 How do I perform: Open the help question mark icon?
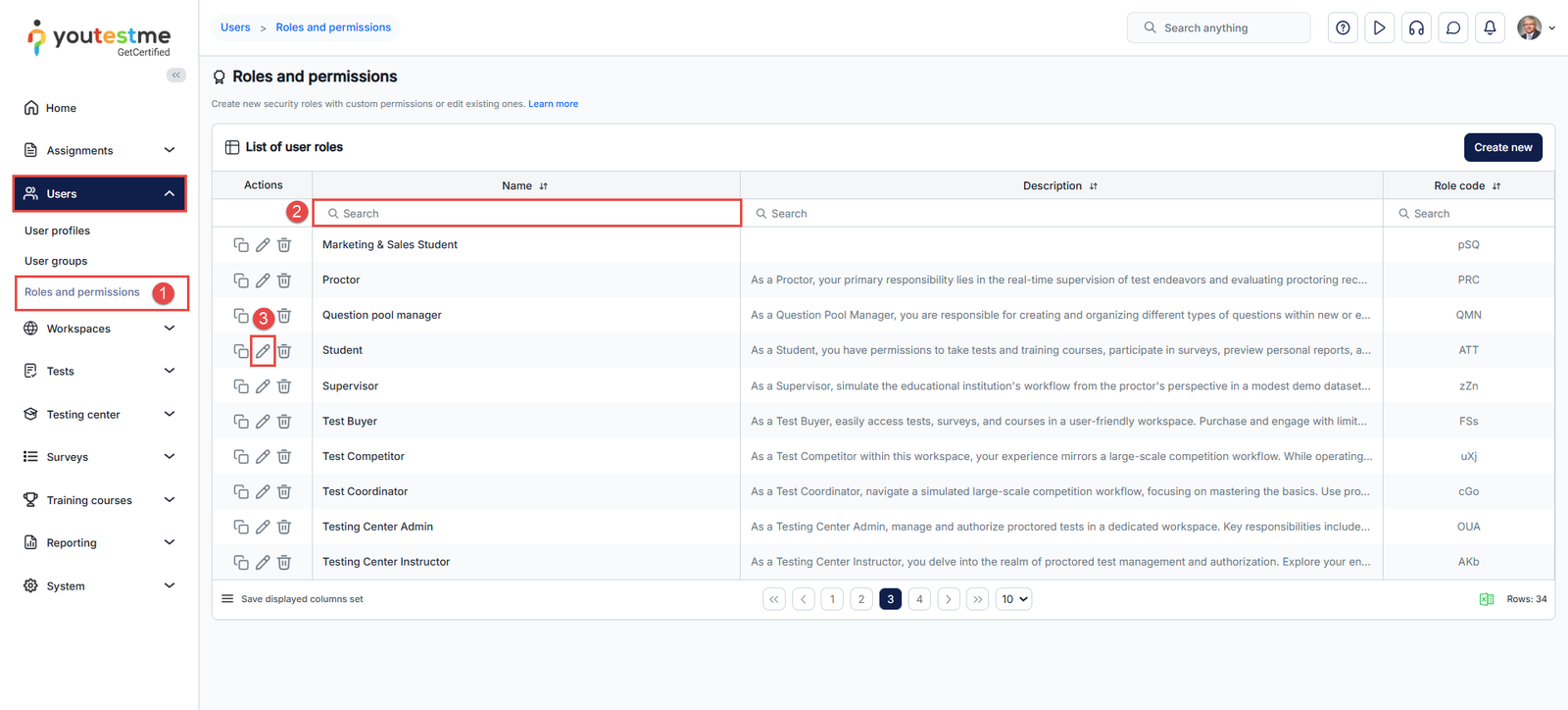coord(1343,27)
